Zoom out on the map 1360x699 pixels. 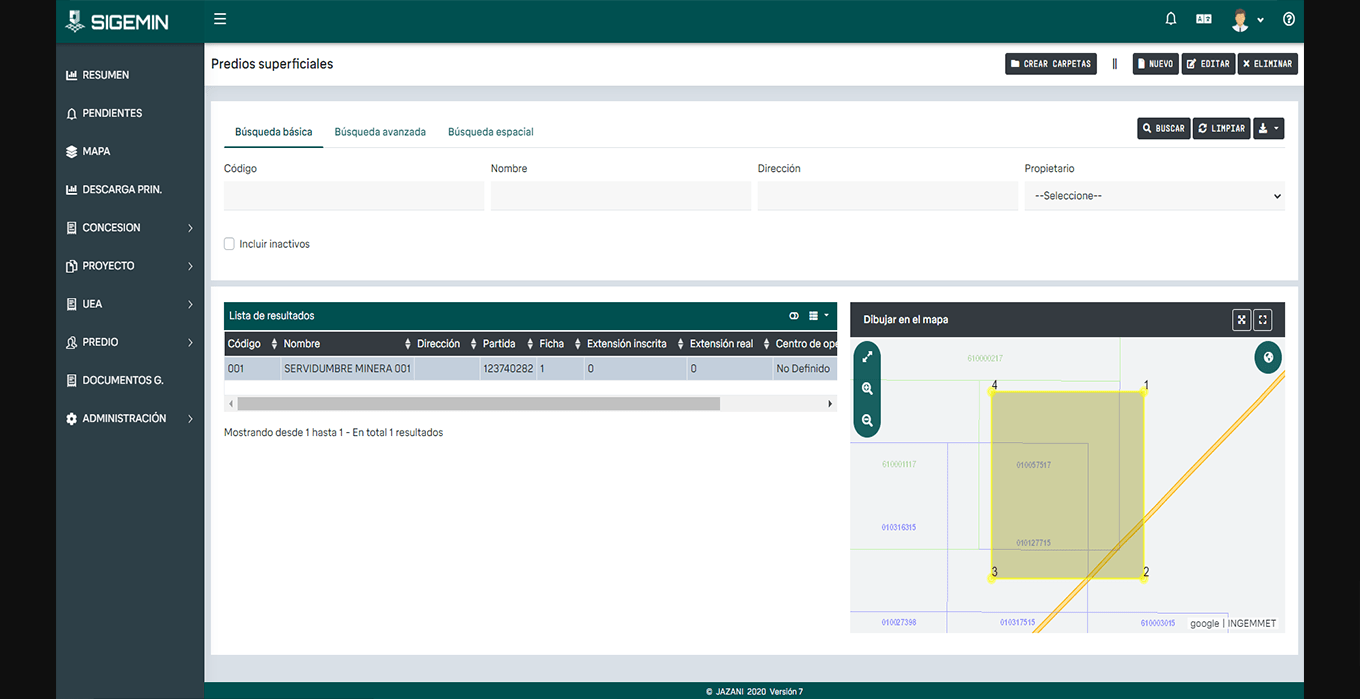867,421
